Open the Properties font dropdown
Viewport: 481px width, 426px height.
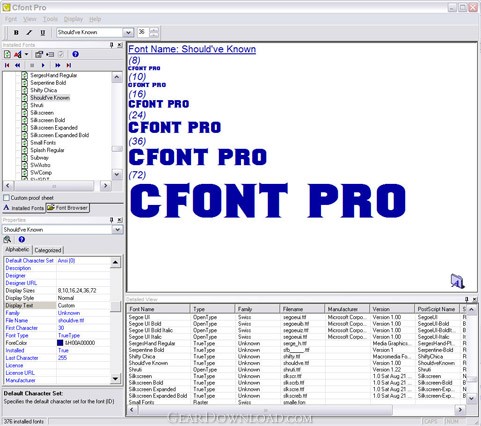click(x=117, y=230)
